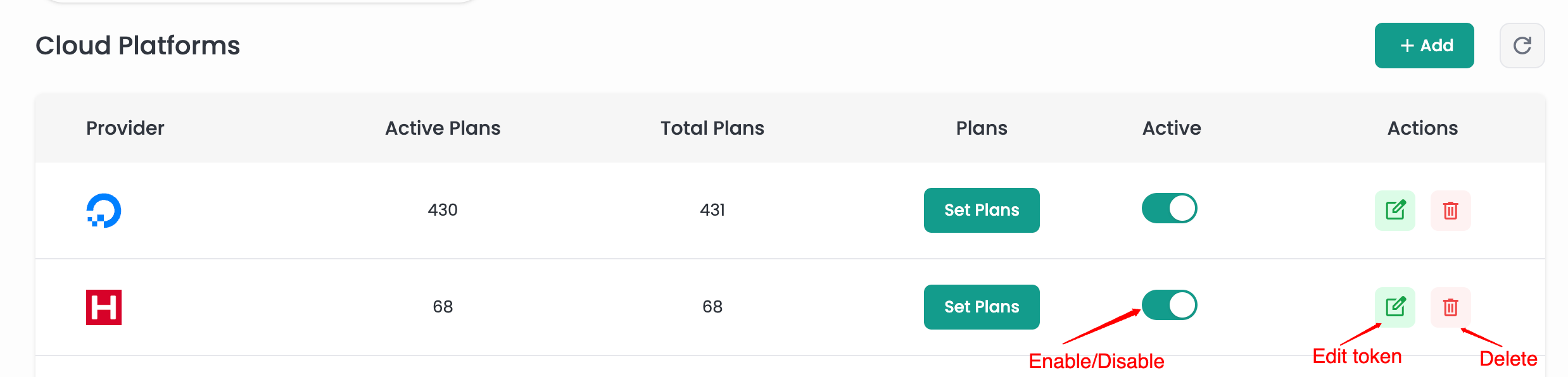Disable the DigitalOcean active toggle

tap(1169, 208)
